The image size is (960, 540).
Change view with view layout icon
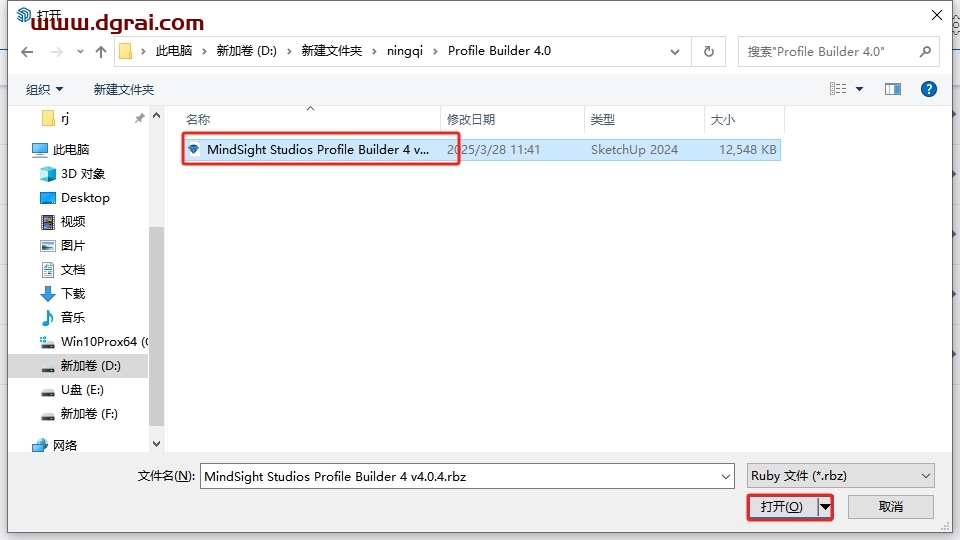838,89
